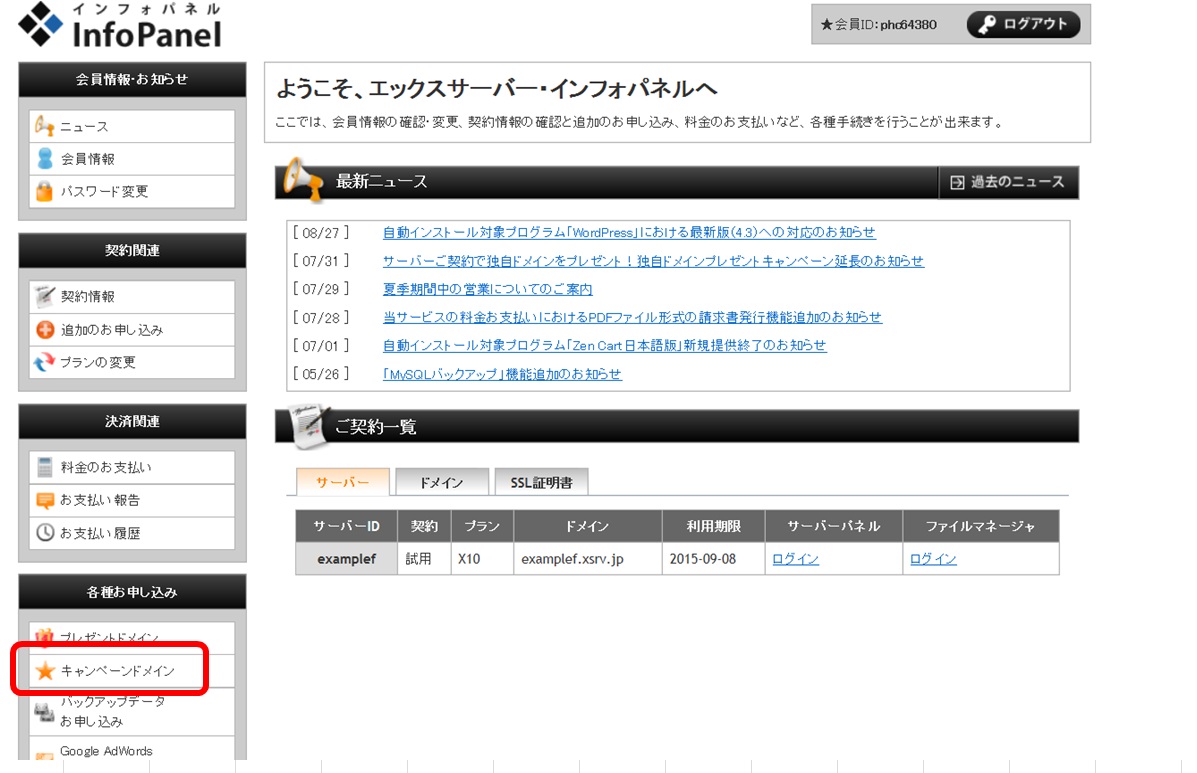The width and height of the screenshot is (1197, 773).
Task: Click the contract information notepad icon
Action: pos(44,297)
